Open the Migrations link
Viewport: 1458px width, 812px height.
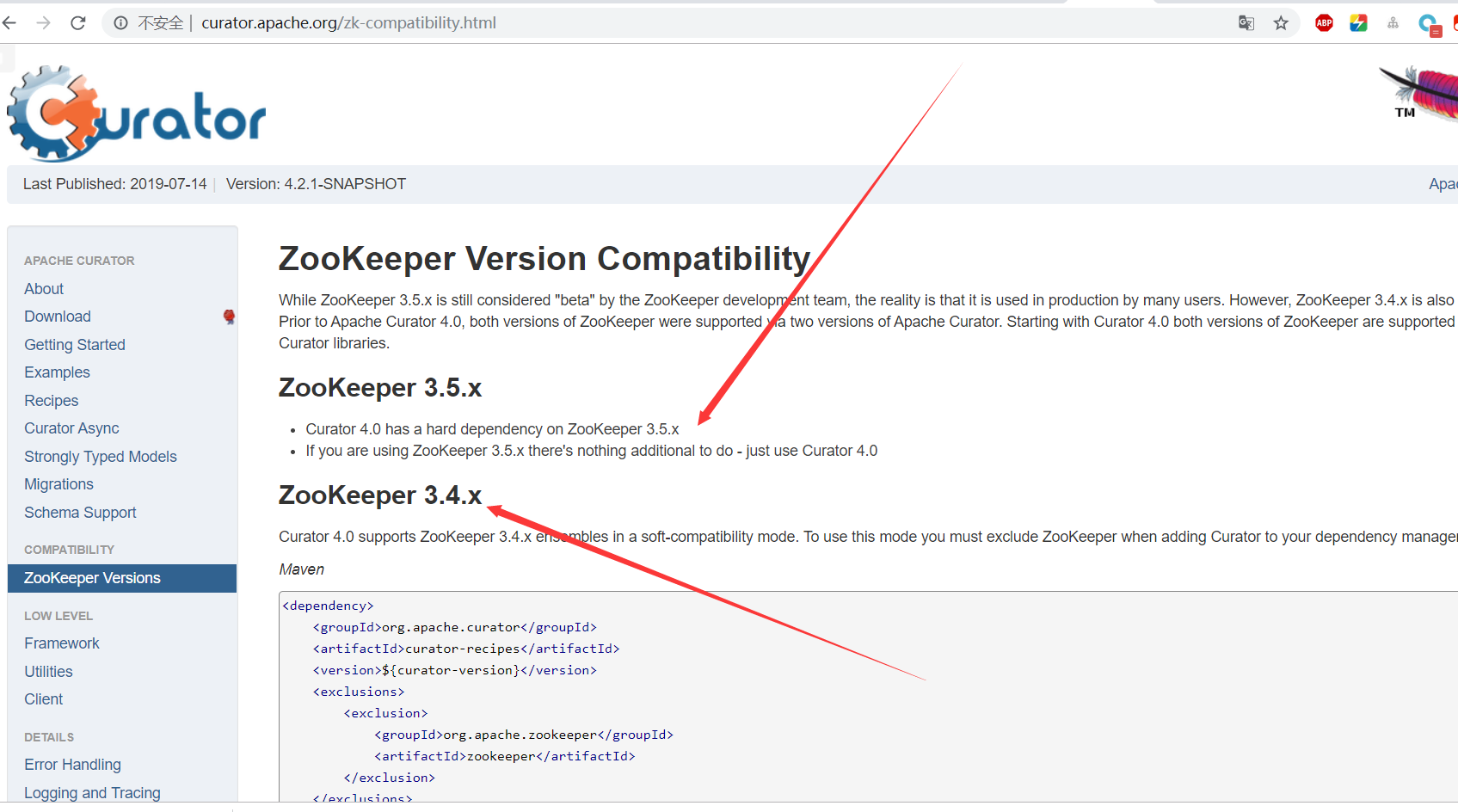[x=58, y=484]
